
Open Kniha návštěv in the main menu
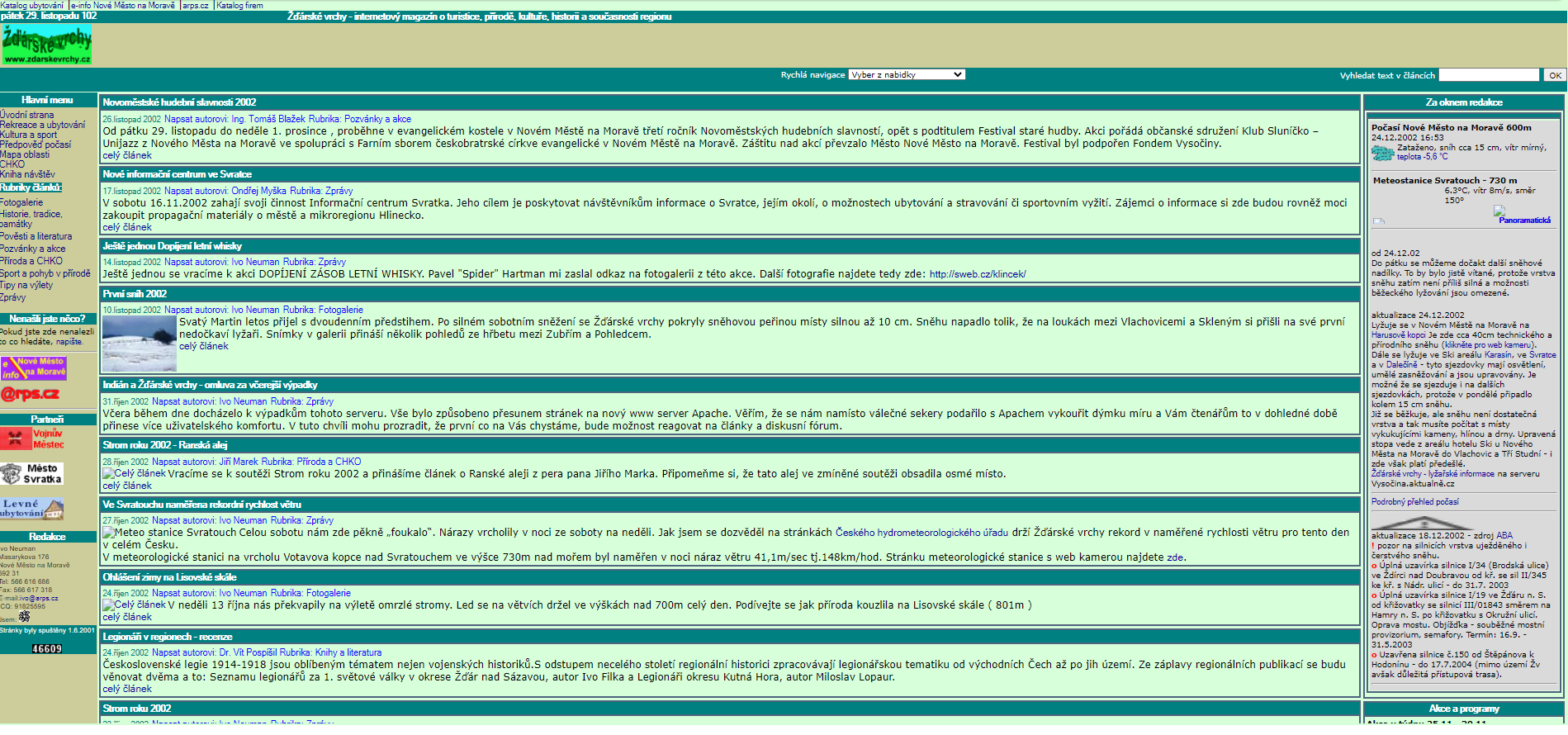(27, 174)
